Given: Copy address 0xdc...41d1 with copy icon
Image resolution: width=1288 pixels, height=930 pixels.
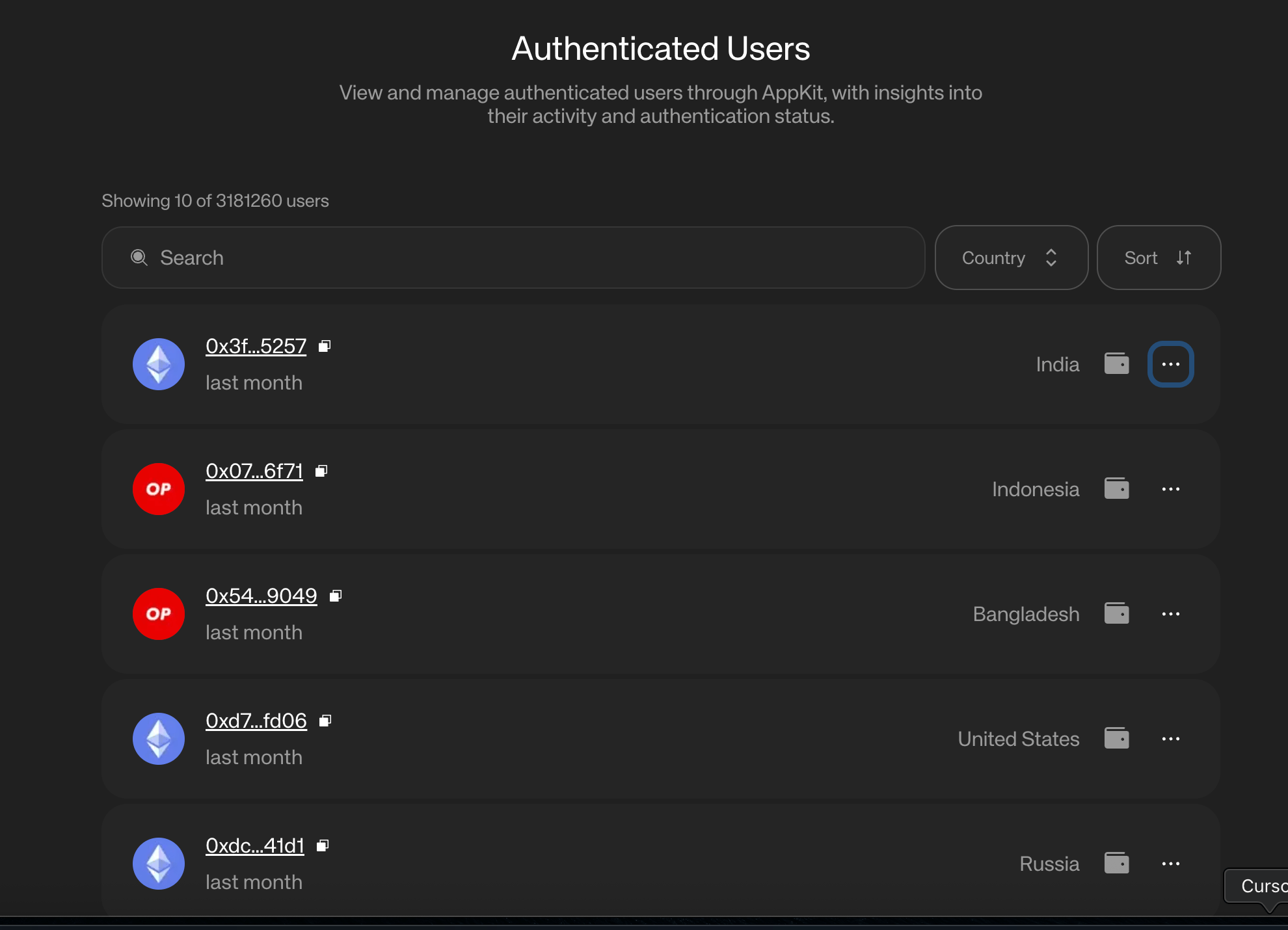Looking at the screenshot, I should pyautogui.click(x=323, y=845).
